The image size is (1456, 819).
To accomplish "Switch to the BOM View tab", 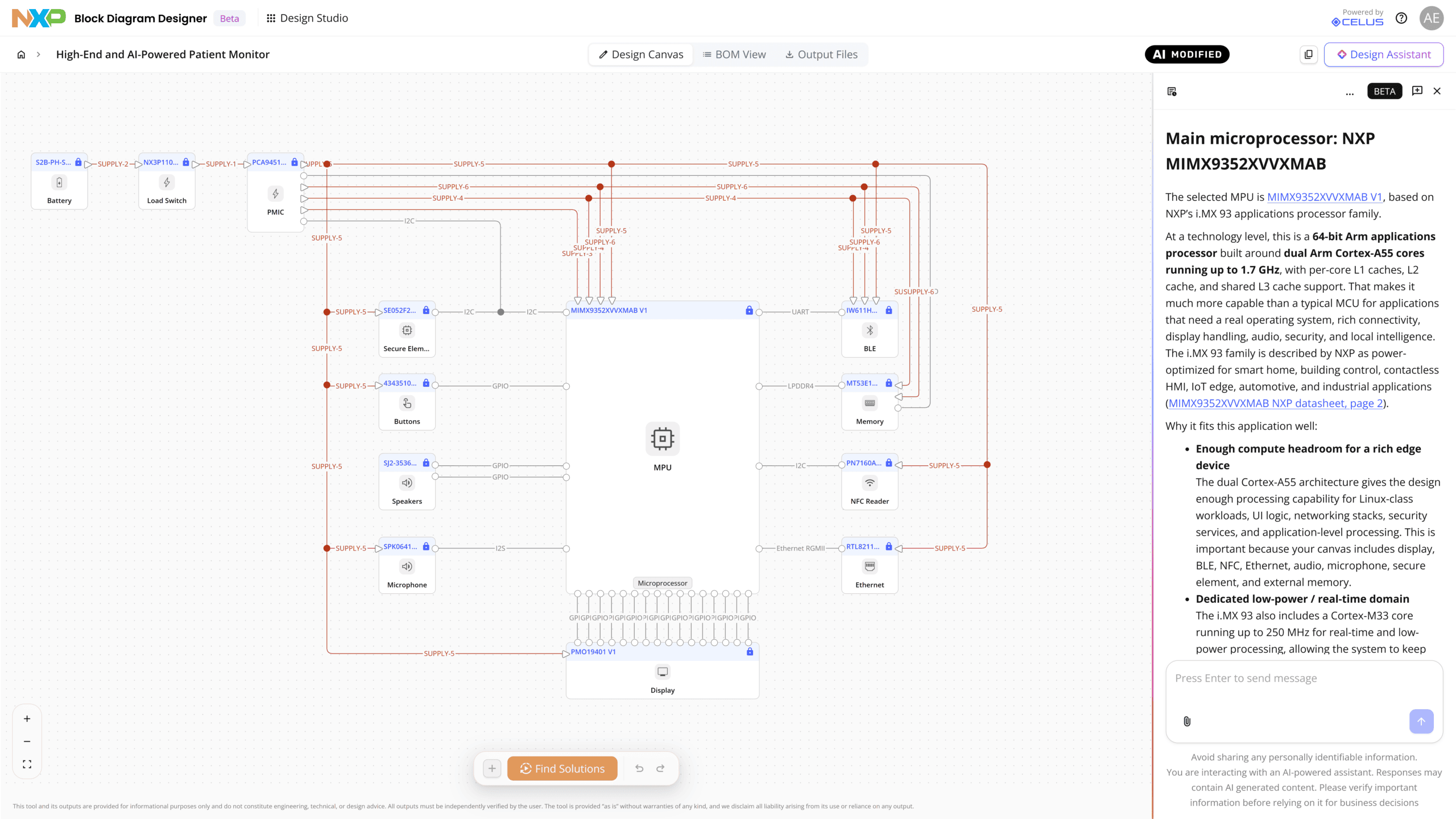I will [x=734, y=55].
